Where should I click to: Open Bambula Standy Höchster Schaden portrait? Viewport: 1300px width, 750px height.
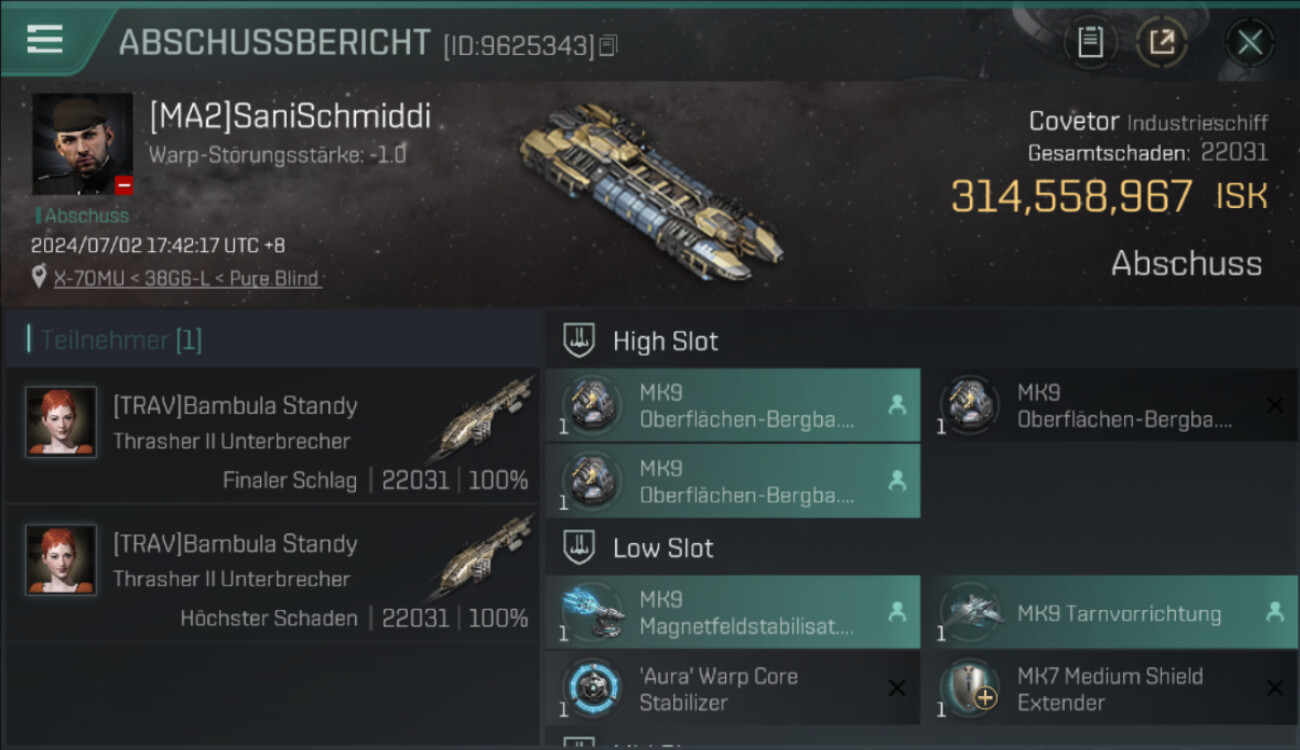(61, 560)
